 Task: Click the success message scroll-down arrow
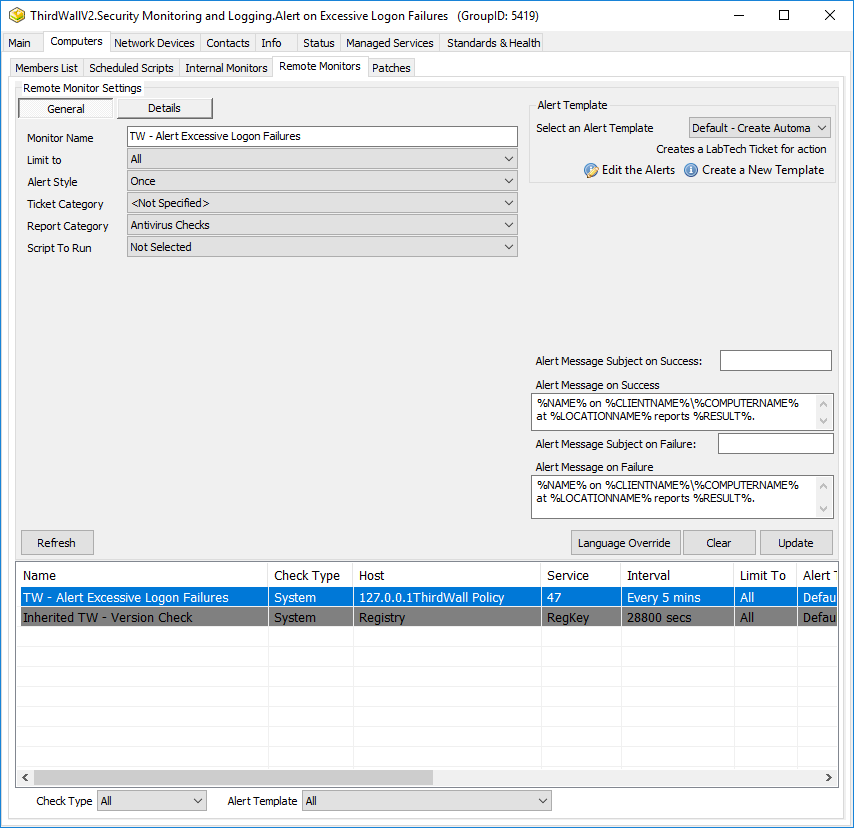tap(824, 421)
